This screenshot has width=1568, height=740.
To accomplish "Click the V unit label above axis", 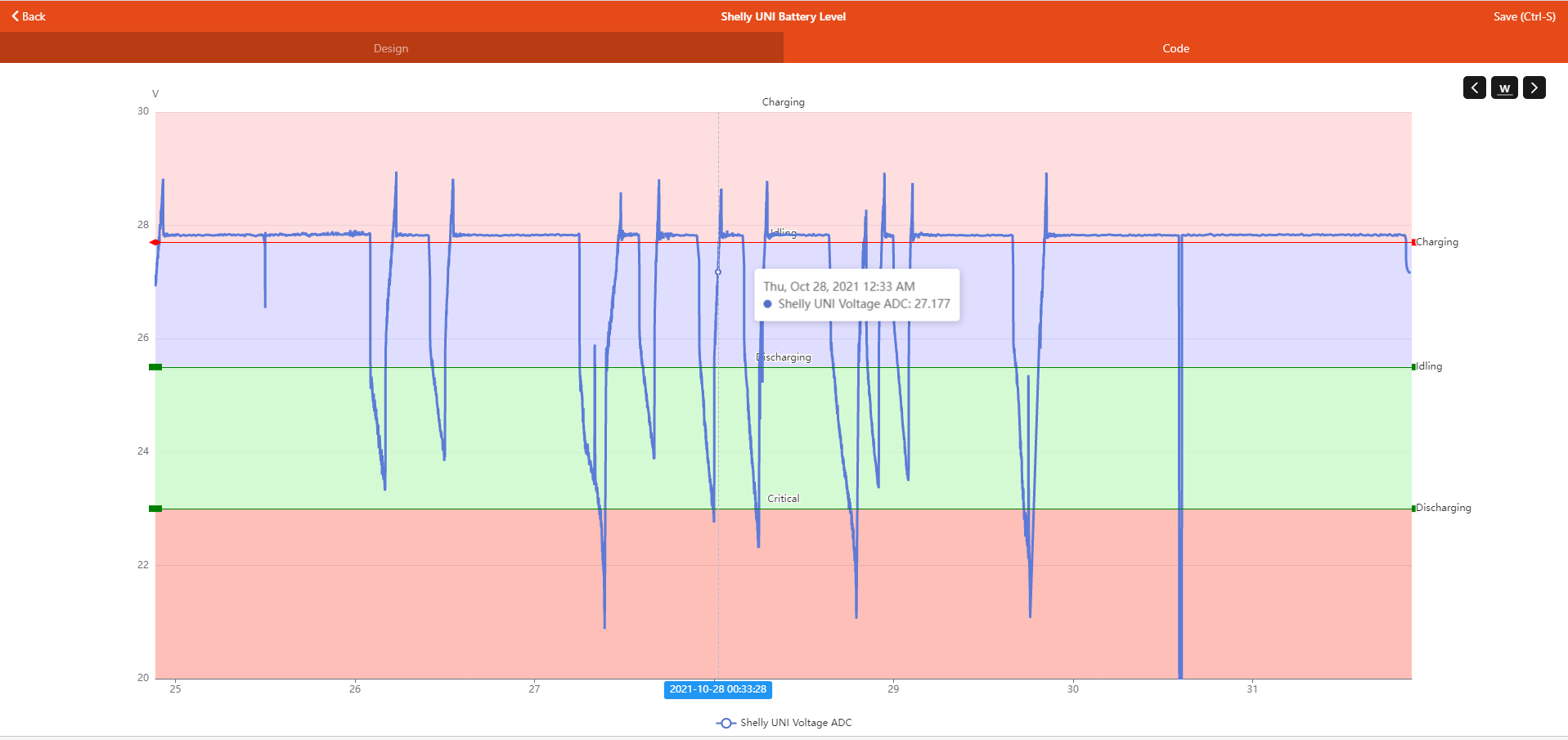I will (x=155, y=94).
